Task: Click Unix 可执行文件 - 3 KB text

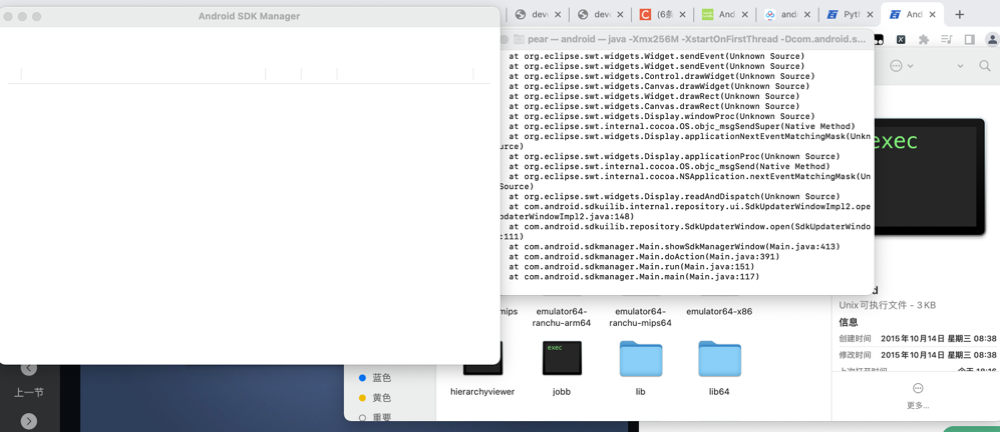Action: [x=887, y=305]
